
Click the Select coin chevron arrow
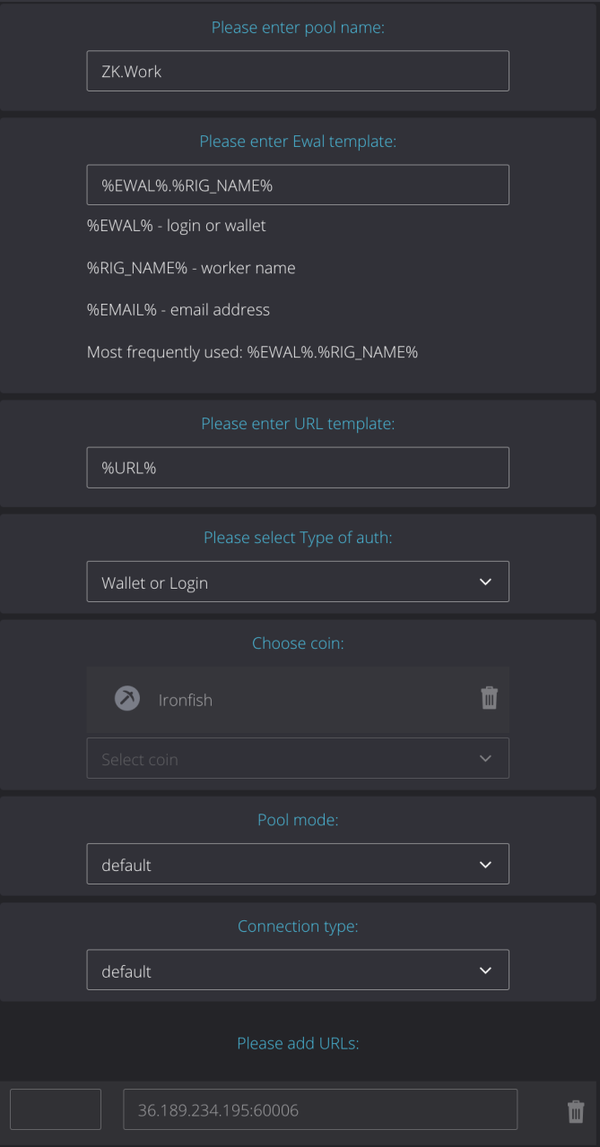486,759
